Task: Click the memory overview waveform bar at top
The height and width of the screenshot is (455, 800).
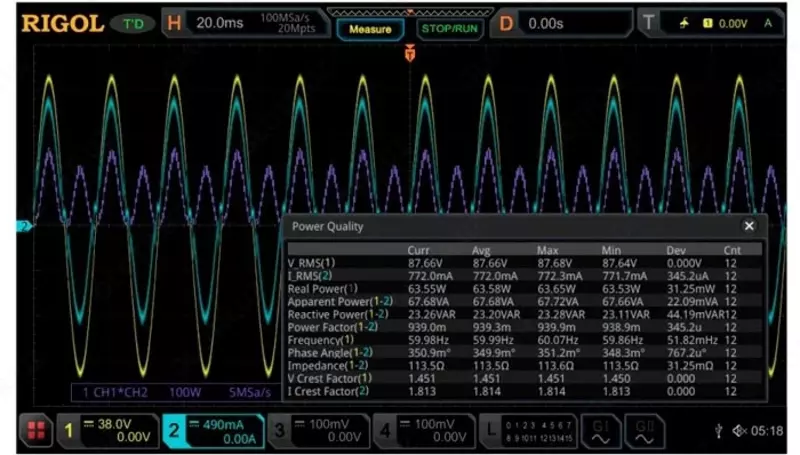Action: tap(408, 12)
